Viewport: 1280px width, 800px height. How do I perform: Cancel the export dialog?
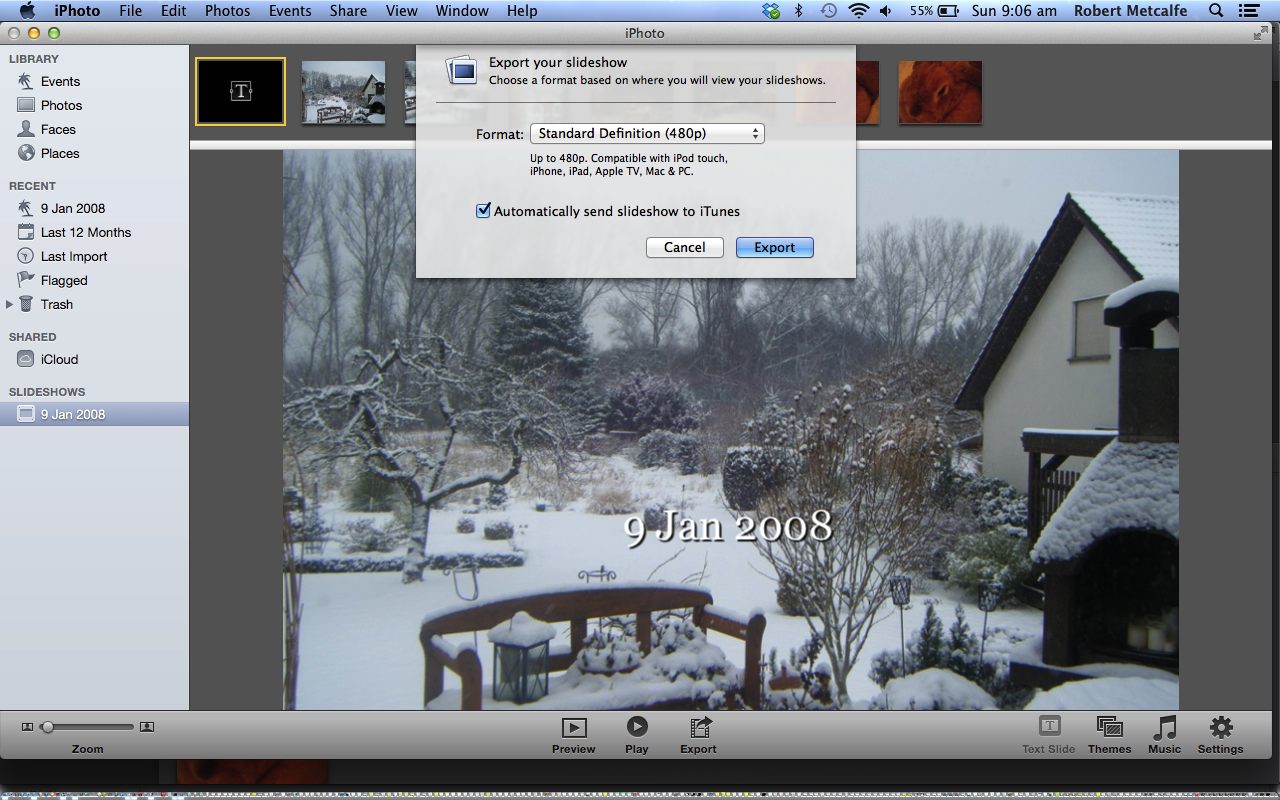(x=685, y=247)
